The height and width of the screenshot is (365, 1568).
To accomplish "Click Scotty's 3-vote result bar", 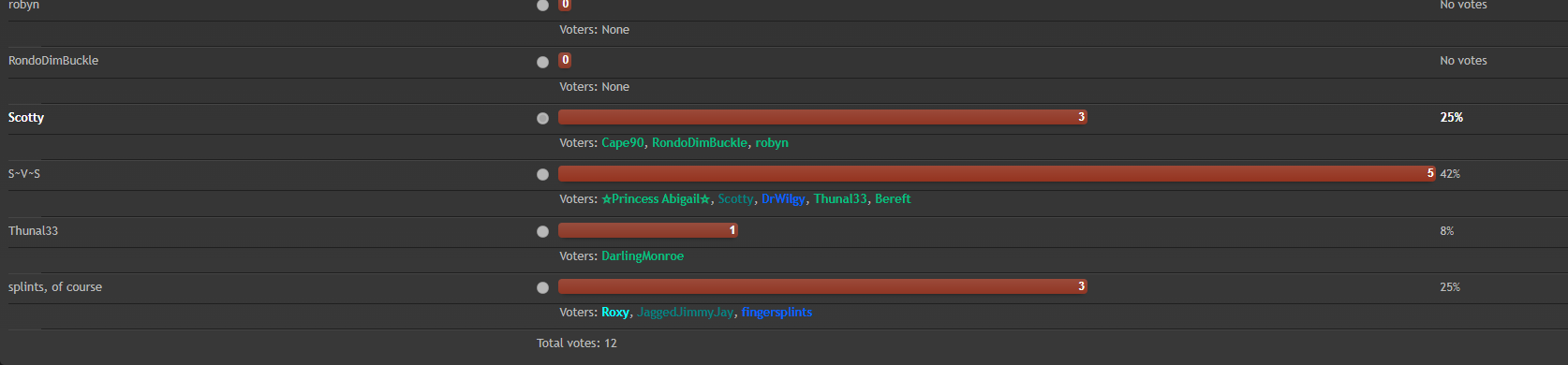I will coord(822,117).
